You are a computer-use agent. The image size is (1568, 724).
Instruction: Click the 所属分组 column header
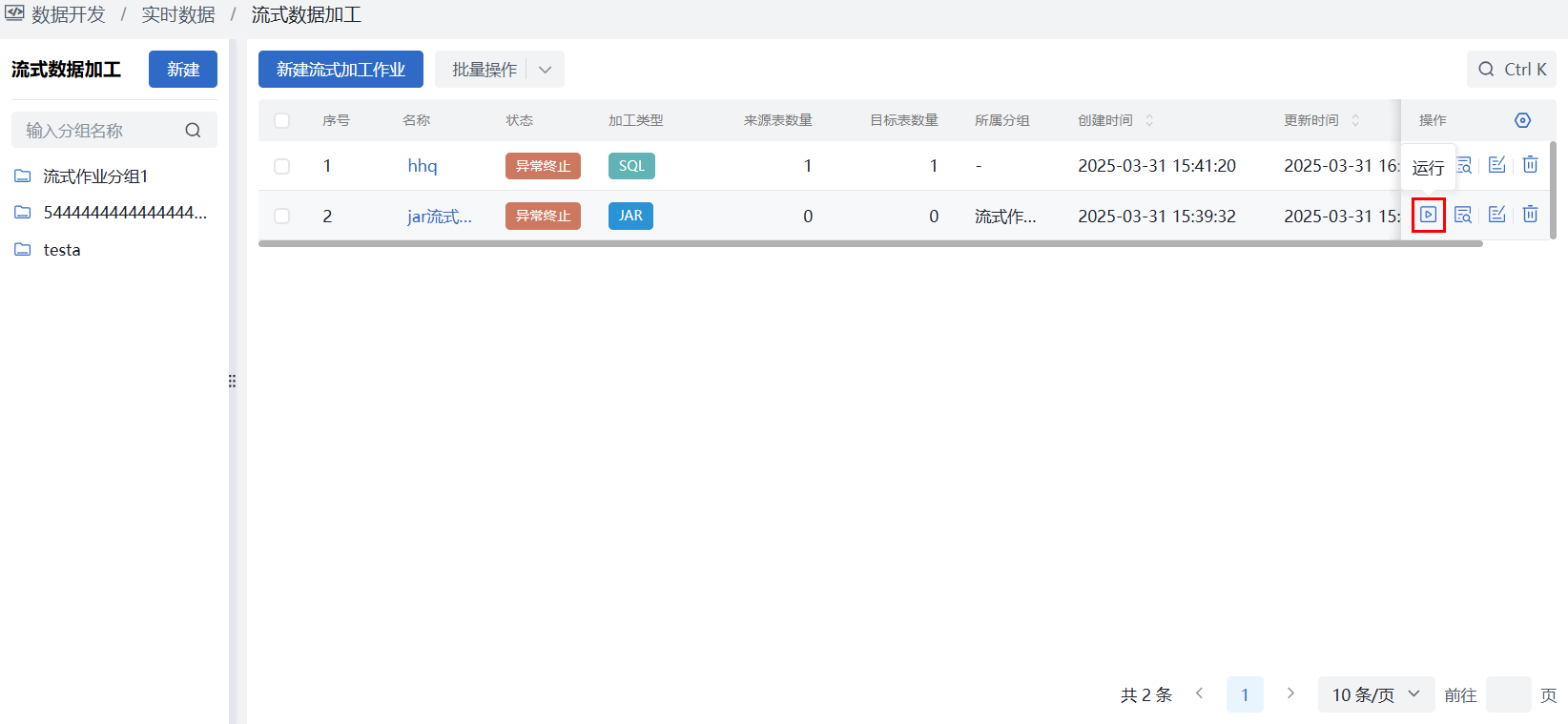(1002, 120)
